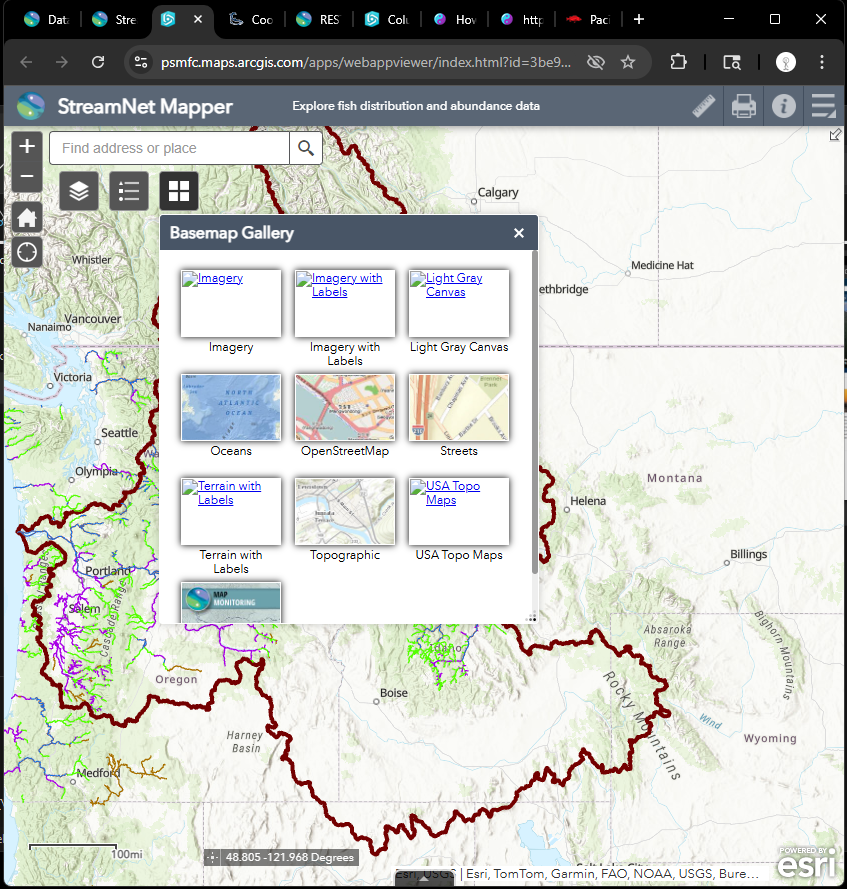View site information for psmfc.maps.arcgis.com
Viewport: 847px width, 889px height.
click(141, 62)
